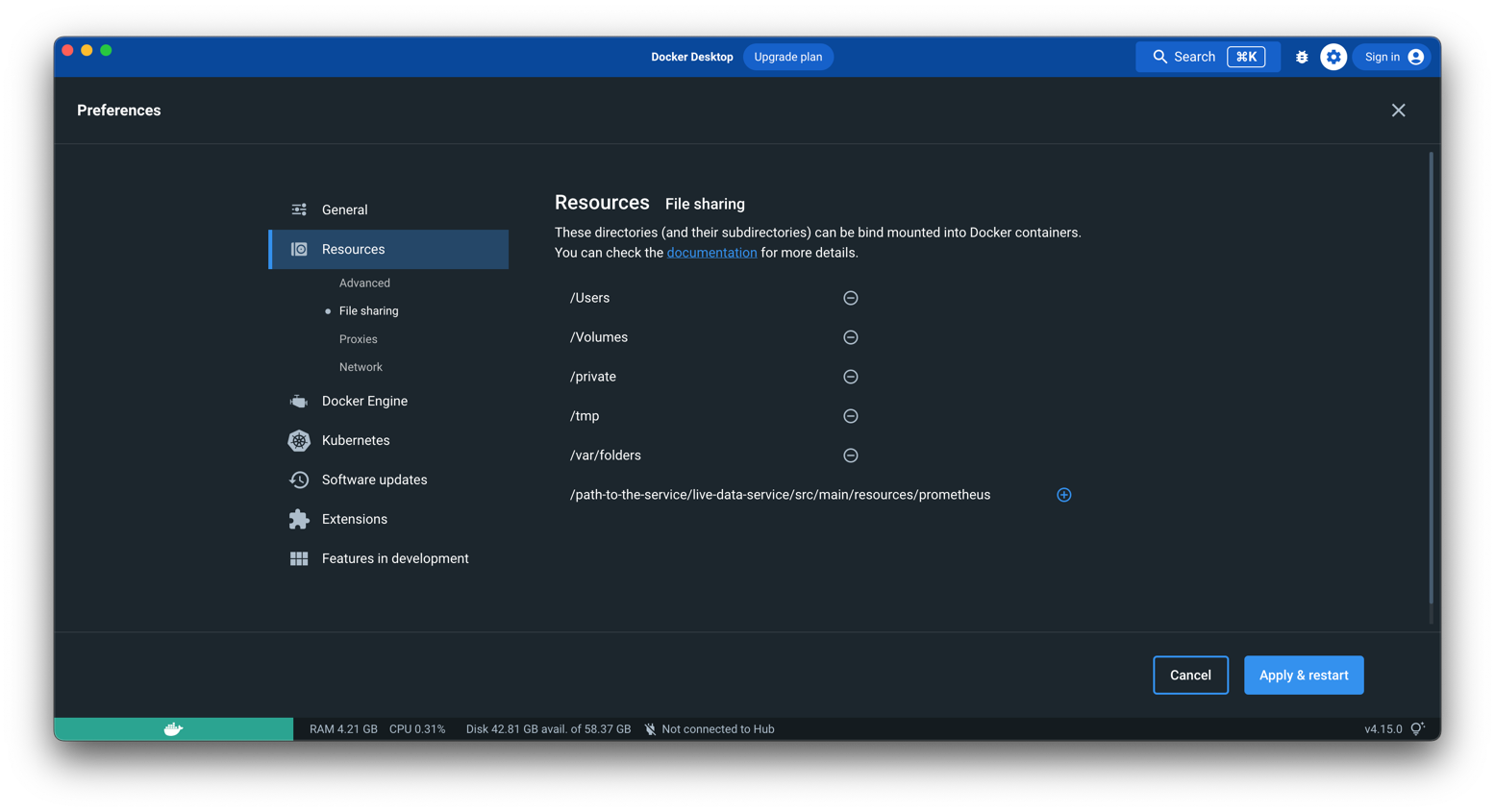Viewport: 1495px width, 812px height.
Task: Select File sharing sub-item
Action: pos(368,310)
